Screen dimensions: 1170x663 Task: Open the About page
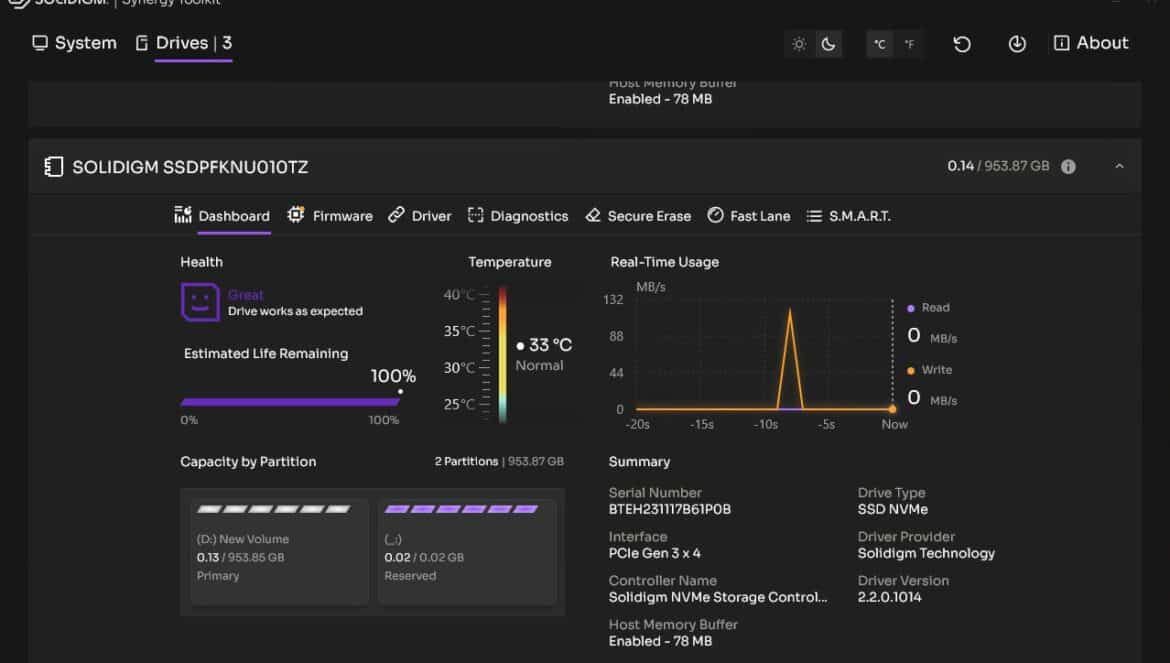point(1091,43)
